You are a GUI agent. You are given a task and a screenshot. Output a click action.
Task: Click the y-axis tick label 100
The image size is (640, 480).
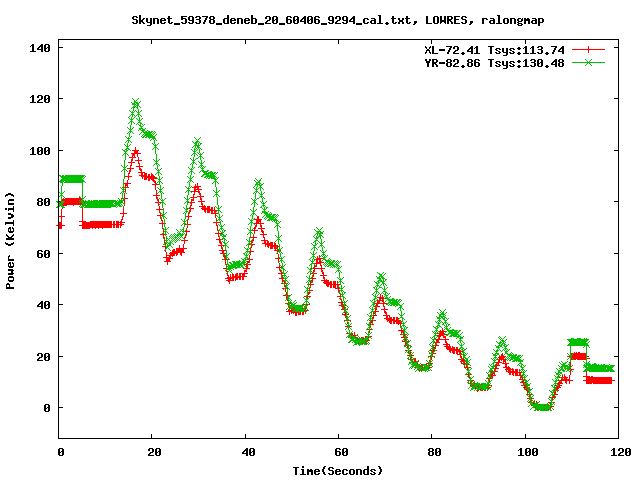(40, 151)
